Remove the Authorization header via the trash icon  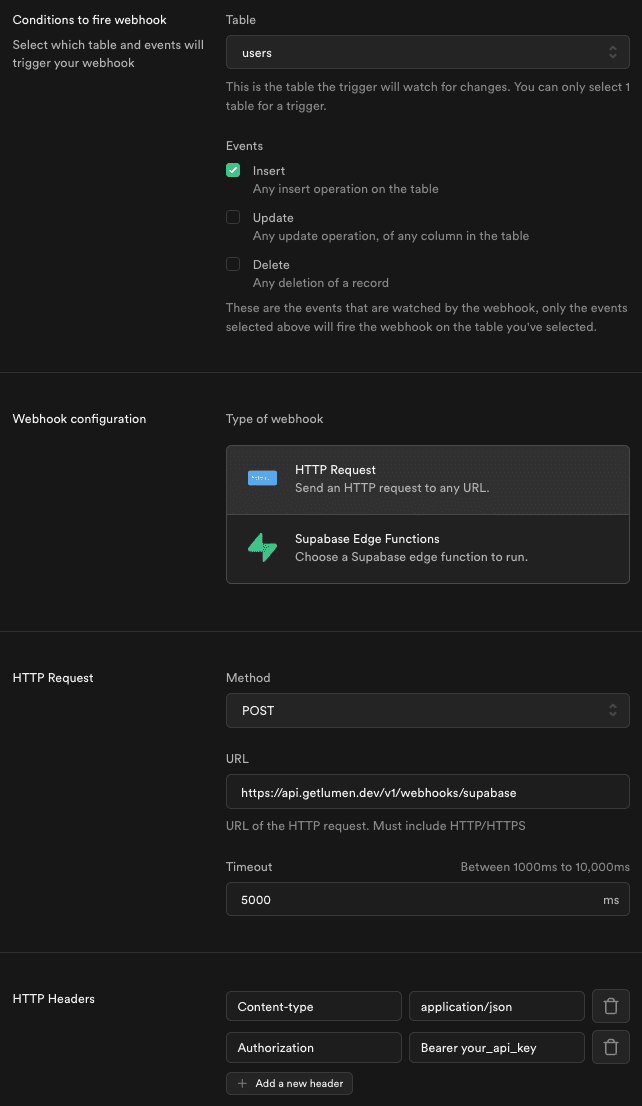point(610,1046)
